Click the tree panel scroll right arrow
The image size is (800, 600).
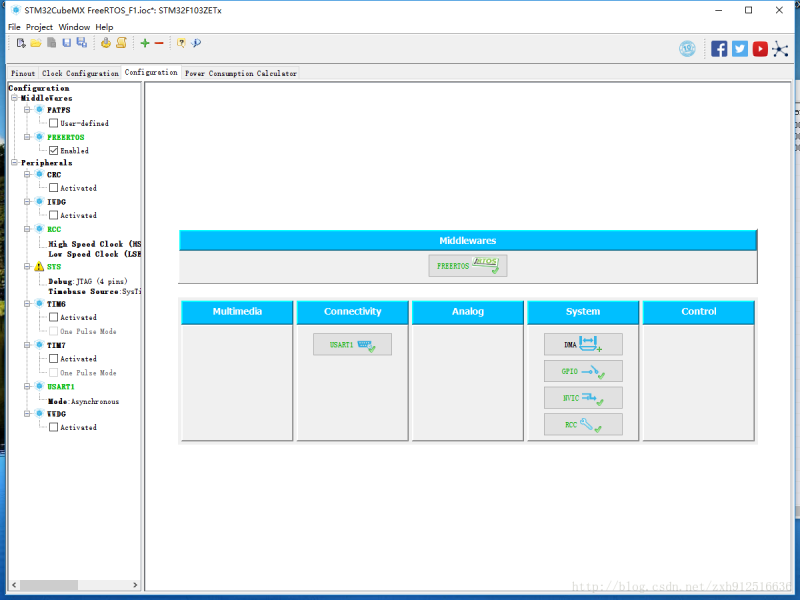[x=135, y=585]
